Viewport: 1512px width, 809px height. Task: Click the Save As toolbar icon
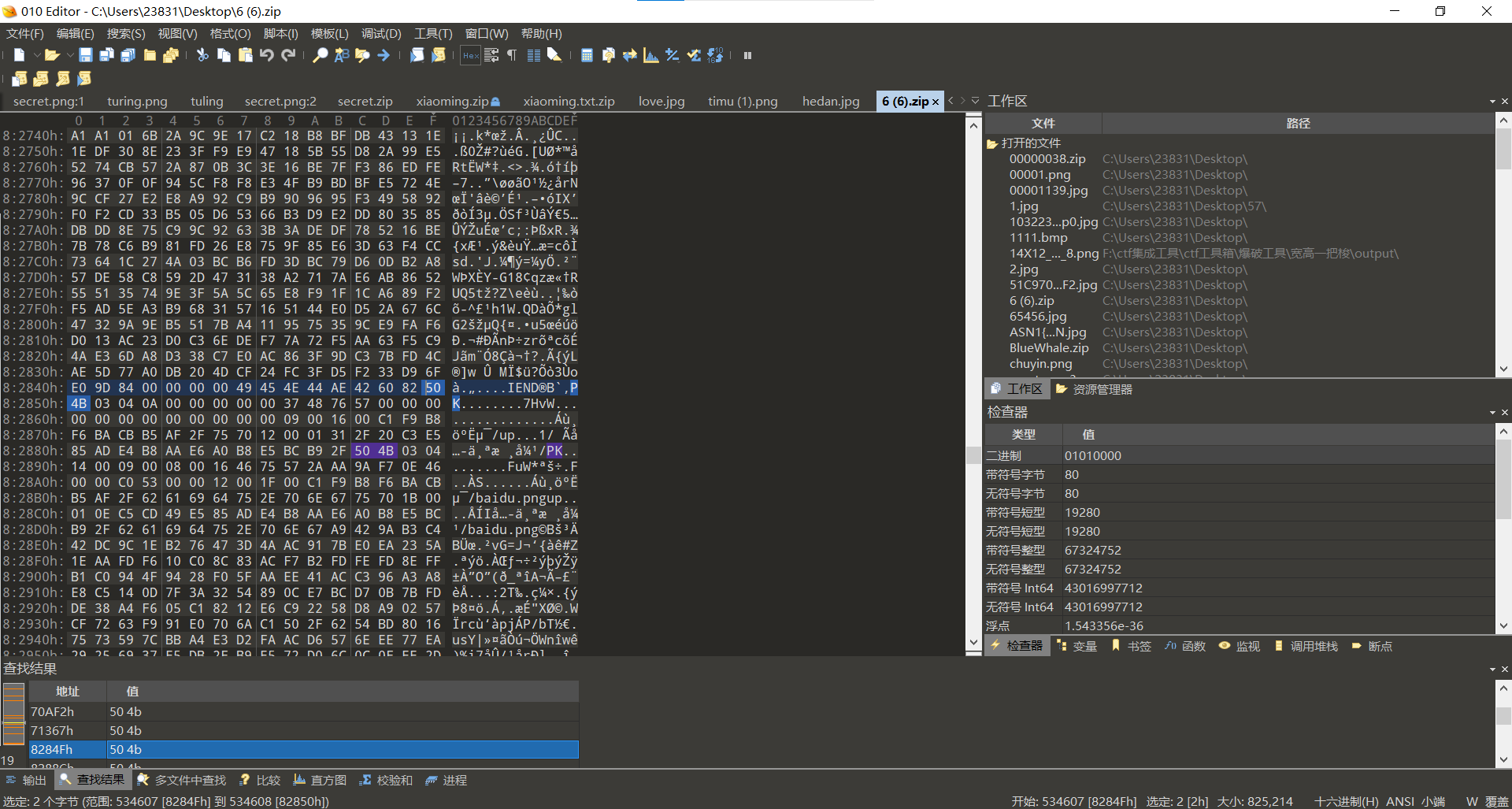click(107, 55)
